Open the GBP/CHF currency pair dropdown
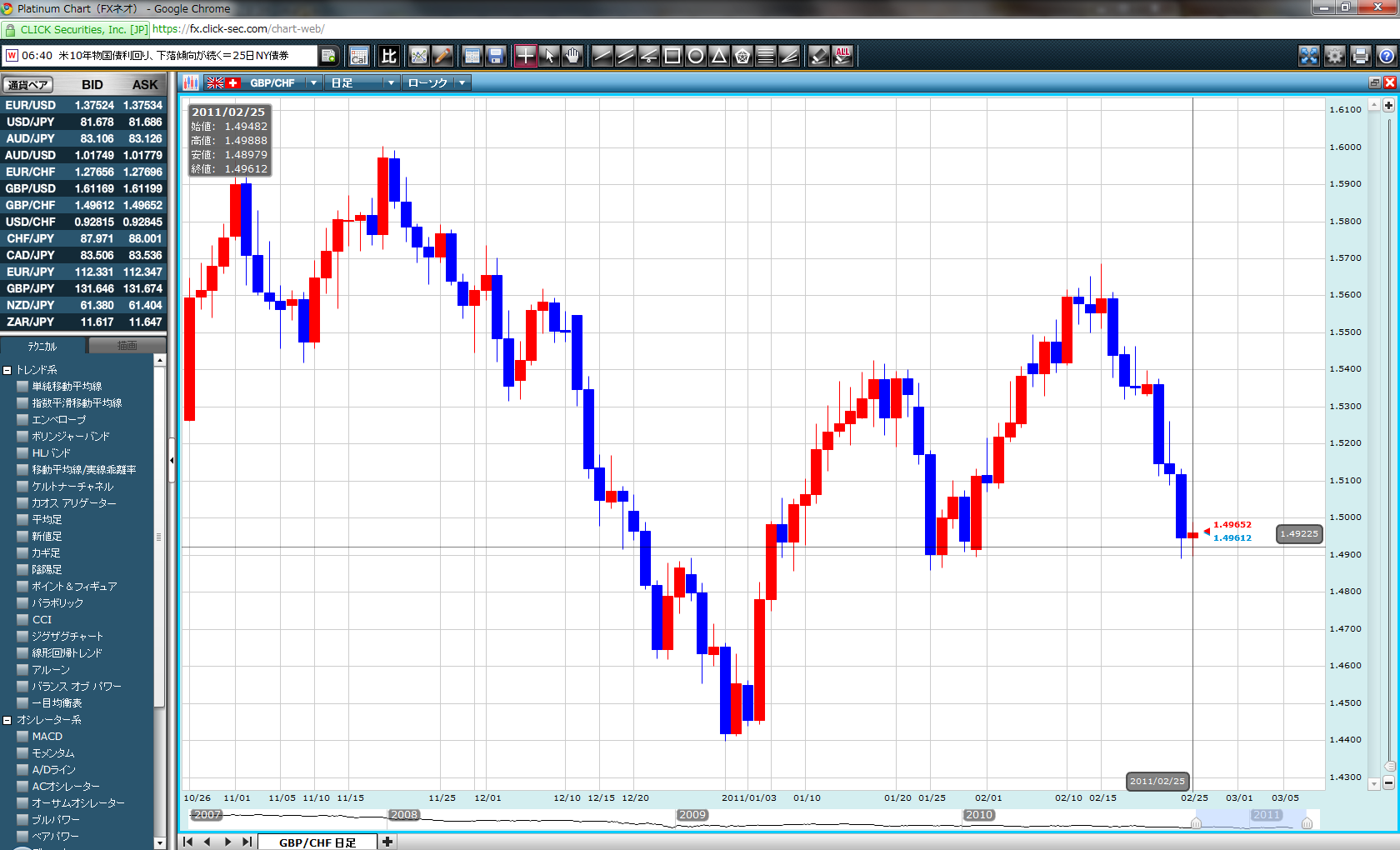Image resolution: width=1400 pixels, height=850 pixels. tap(313, 83)
